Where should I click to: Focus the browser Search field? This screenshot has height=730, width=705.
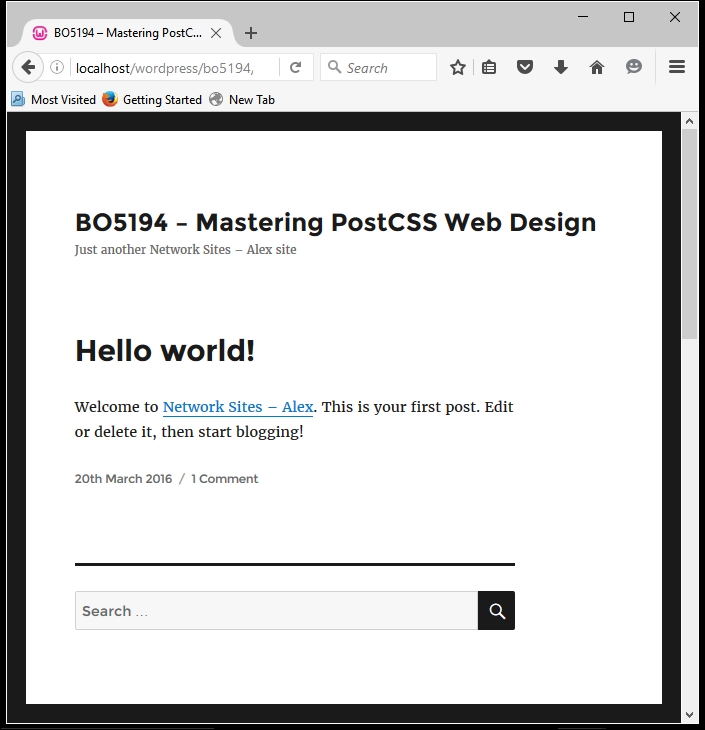coord(379,68)
